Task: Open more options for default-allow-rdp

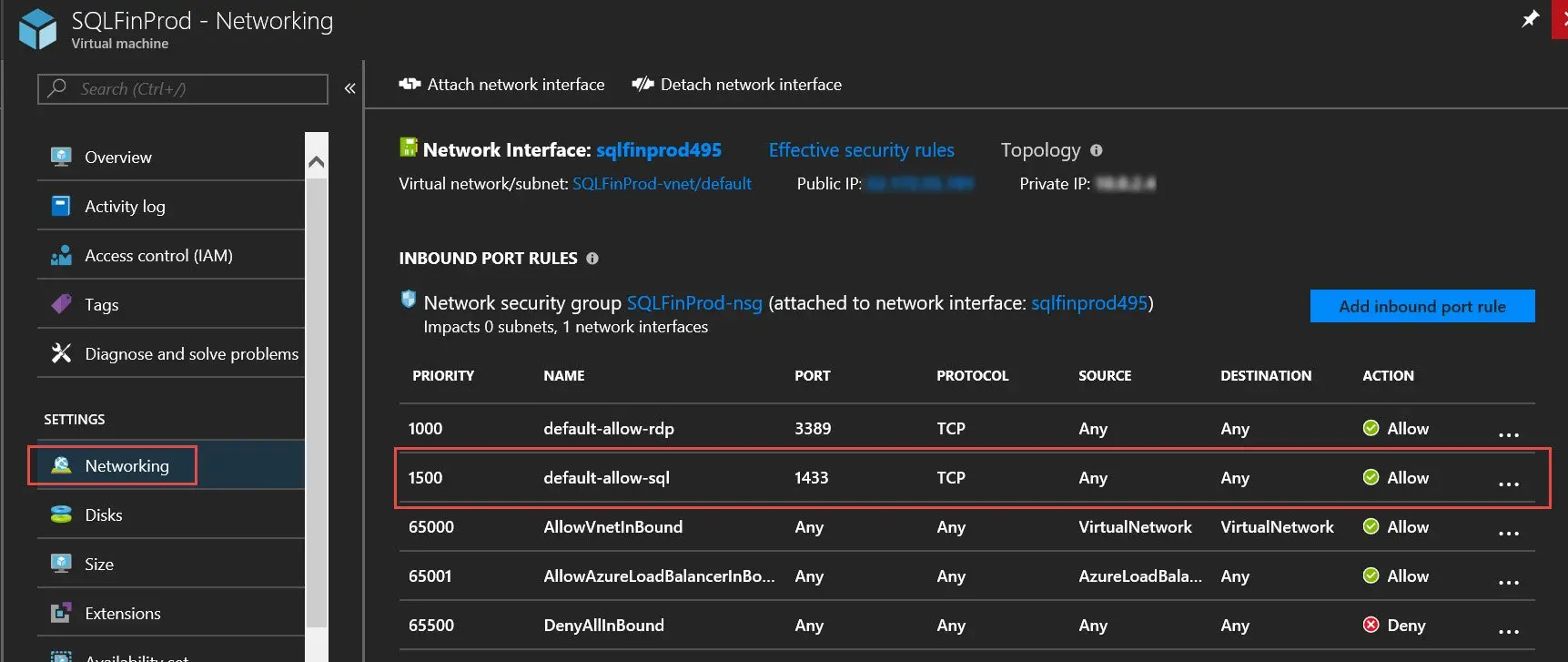Action: [x=1509, y=434]
